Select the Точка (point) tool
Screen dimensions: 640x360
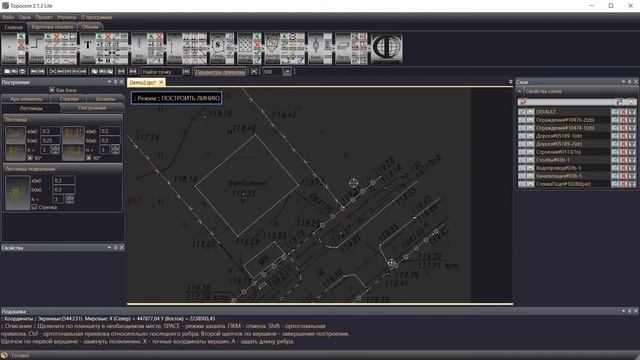pyautogui.click(x=9, y=49)
